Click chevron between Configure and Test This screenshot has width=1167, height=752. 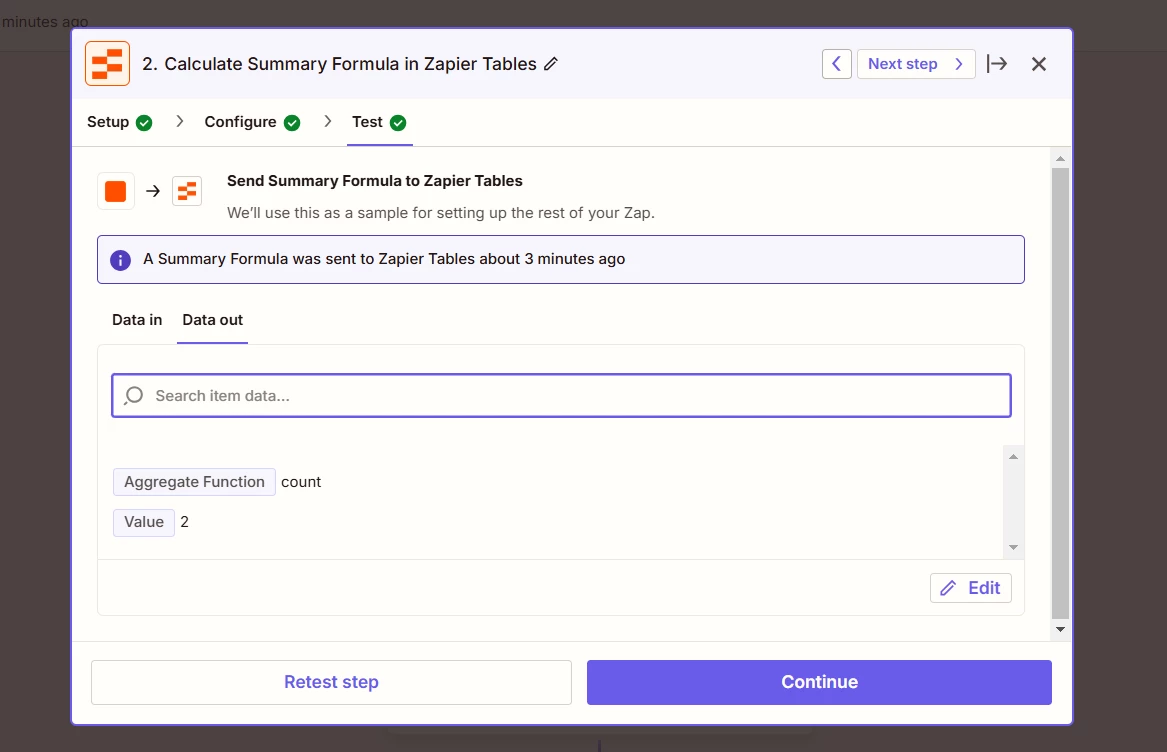327,121
